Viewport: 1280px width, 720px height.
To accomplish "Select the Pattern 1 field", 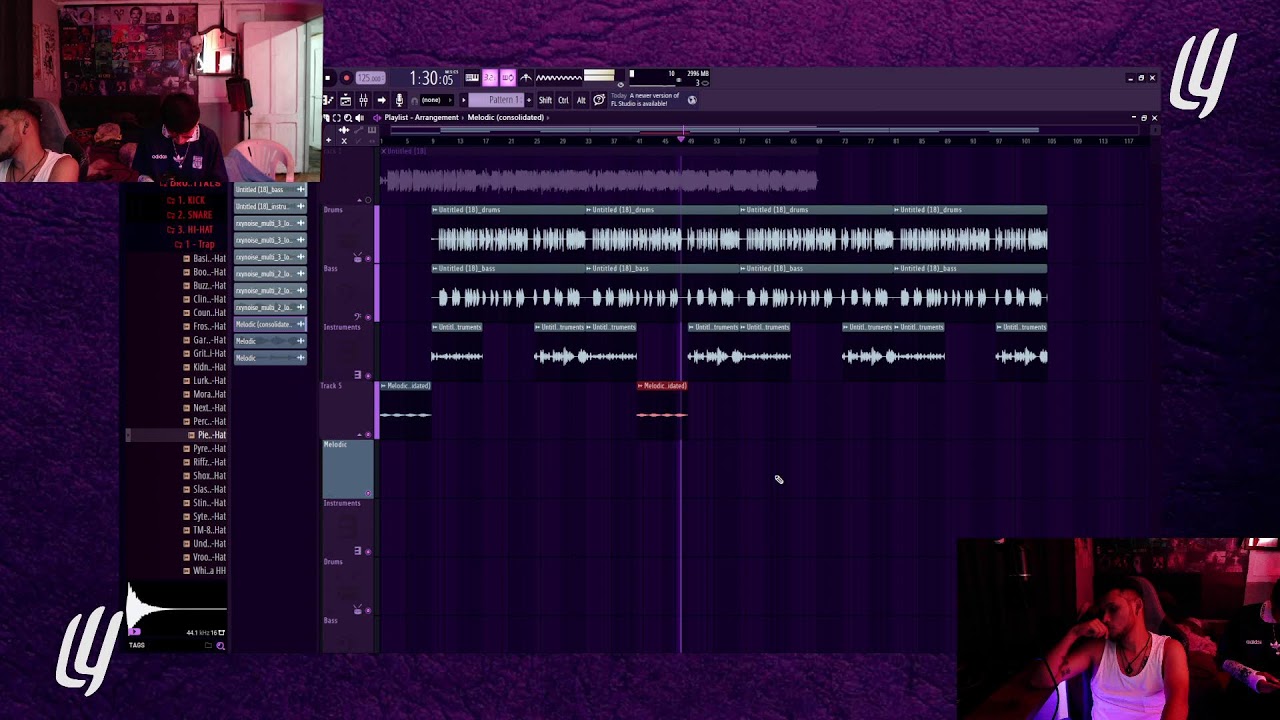I will tap(496, 100).
